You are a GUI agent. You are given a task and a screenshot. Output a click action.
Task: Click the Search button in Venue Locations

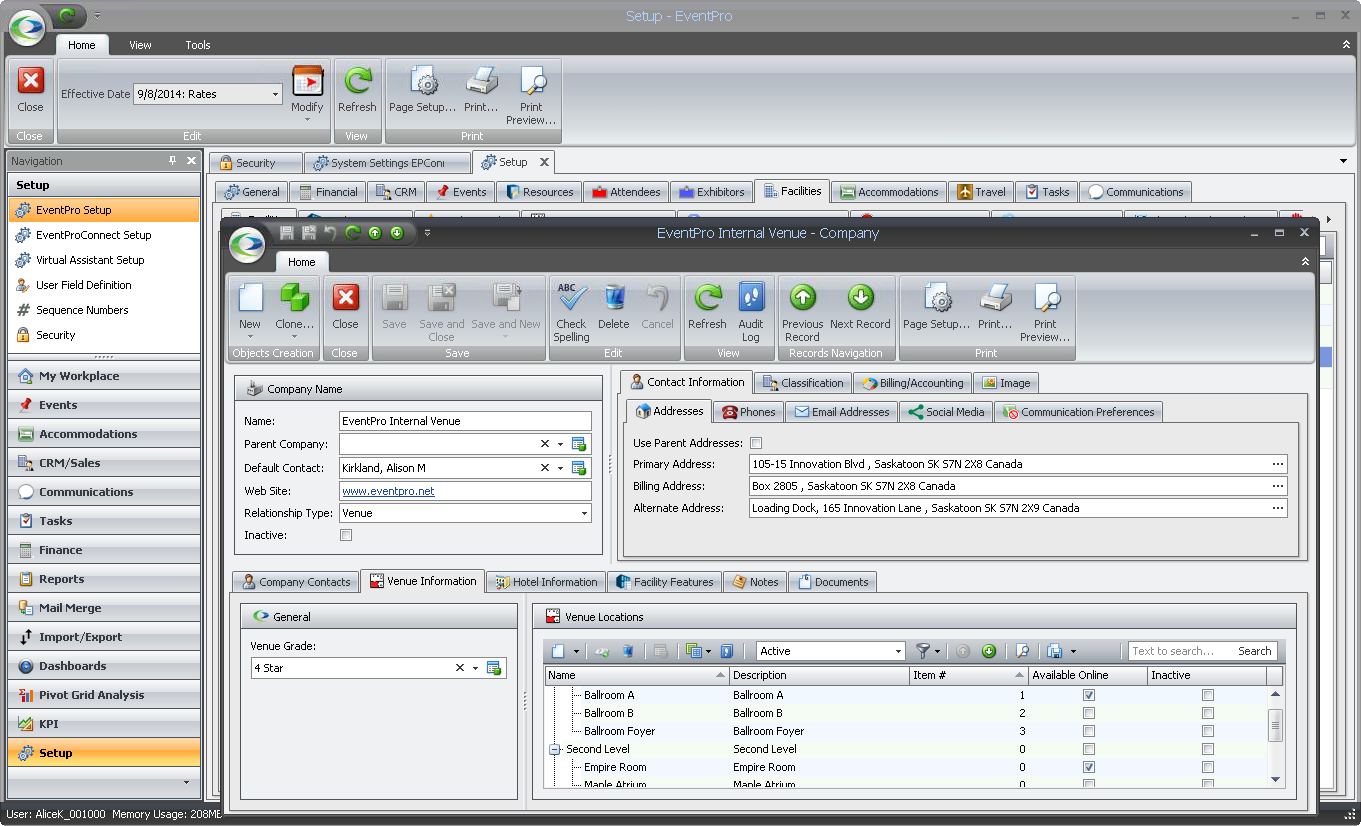pos(1254,651)
